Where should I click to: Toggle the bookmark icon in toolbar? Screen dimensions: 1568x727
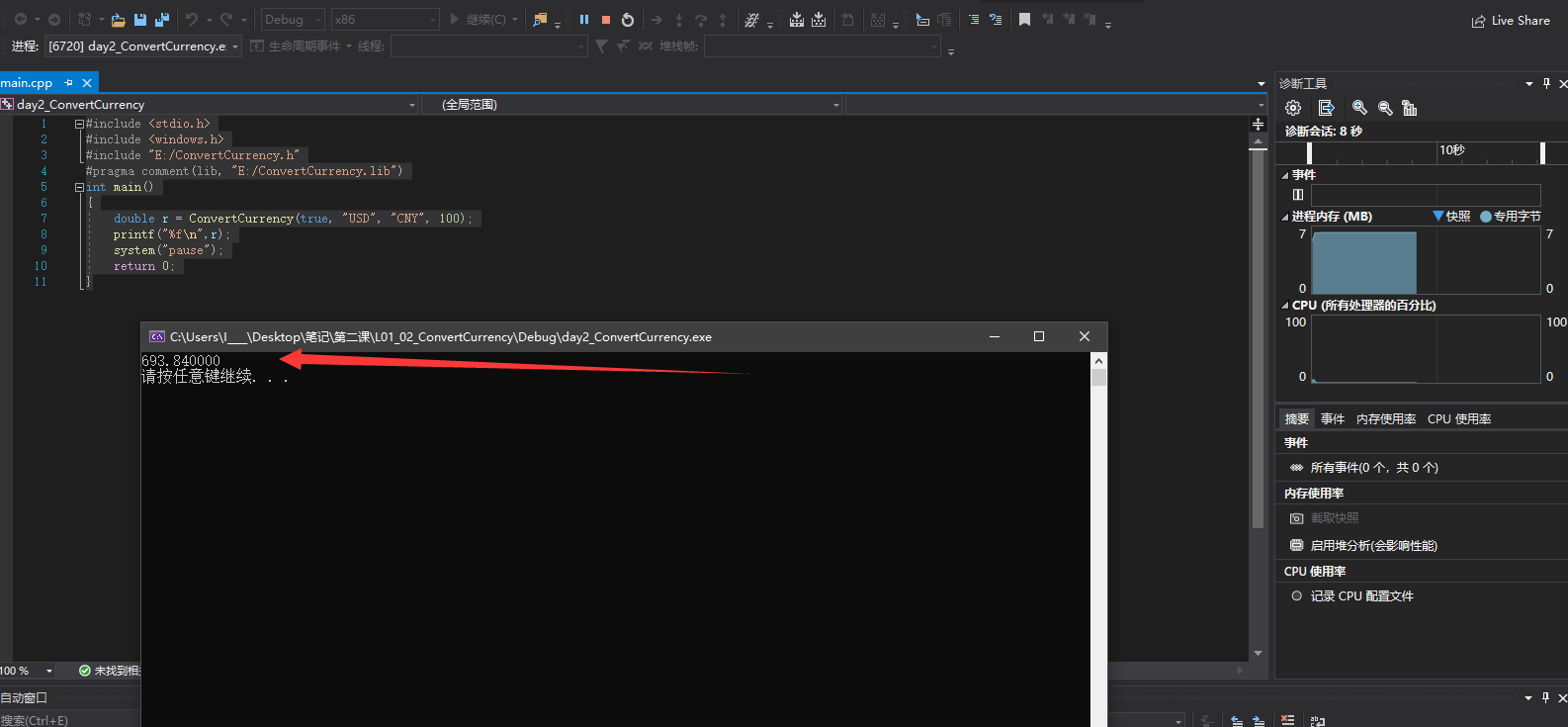tap(1024, 20)
